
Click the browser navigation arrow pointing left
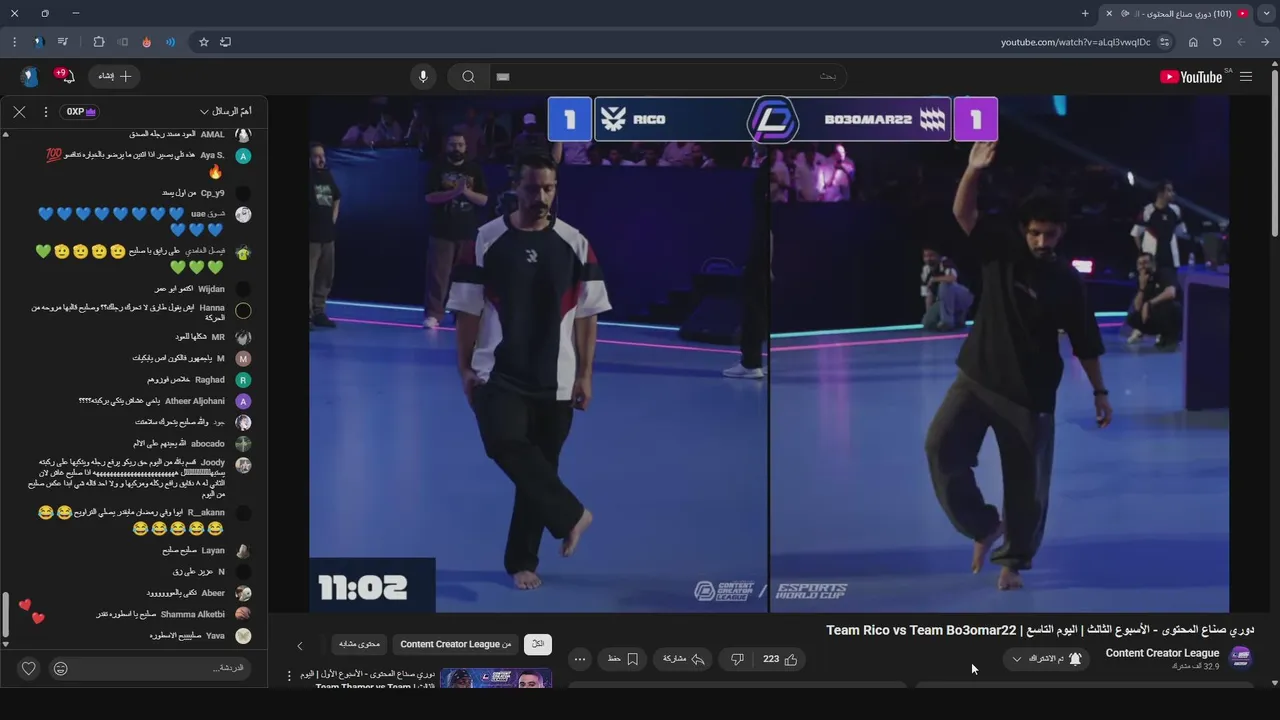1241,42
